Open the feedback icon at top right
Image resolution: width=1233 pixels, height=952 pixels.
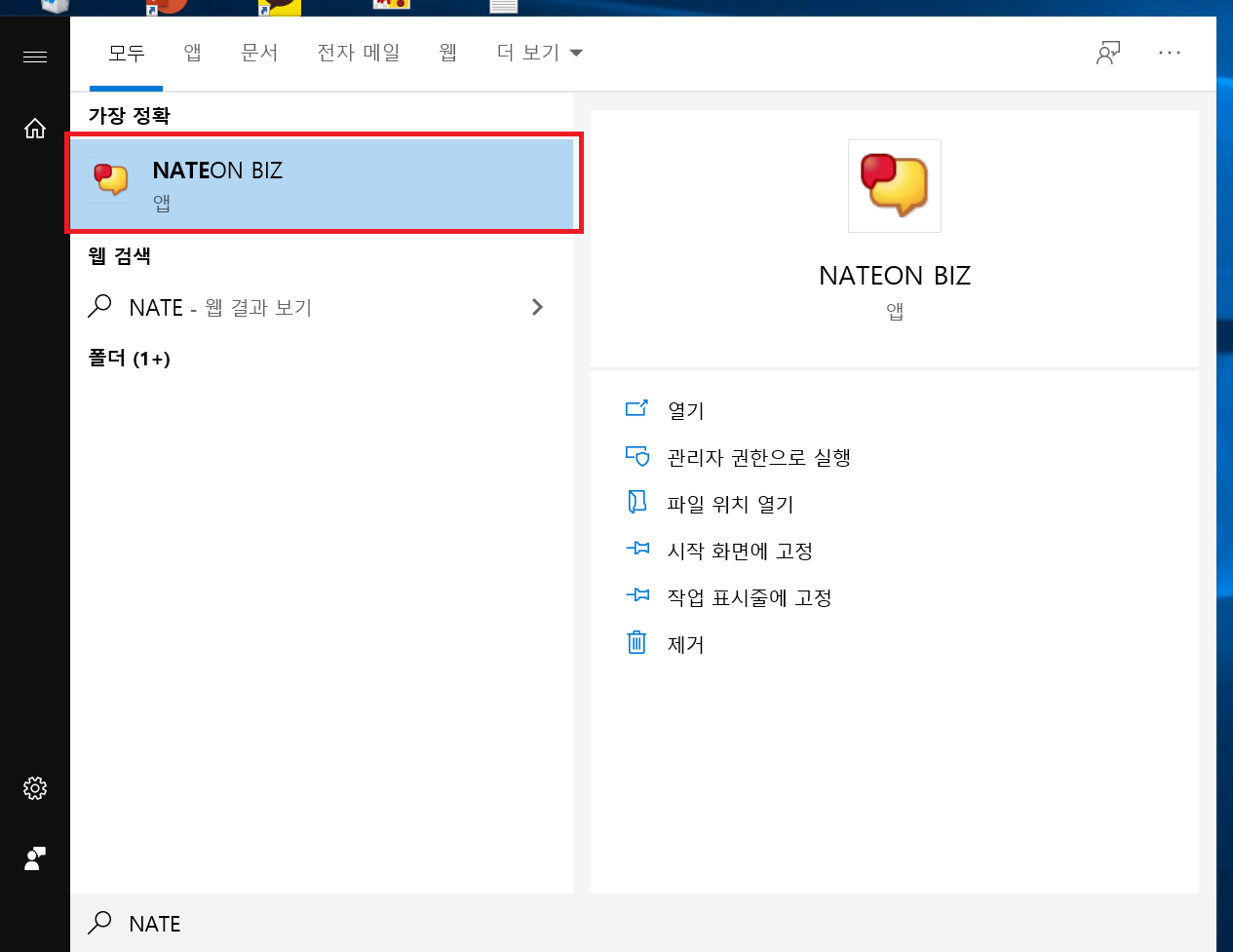[x=1108, y=53]
